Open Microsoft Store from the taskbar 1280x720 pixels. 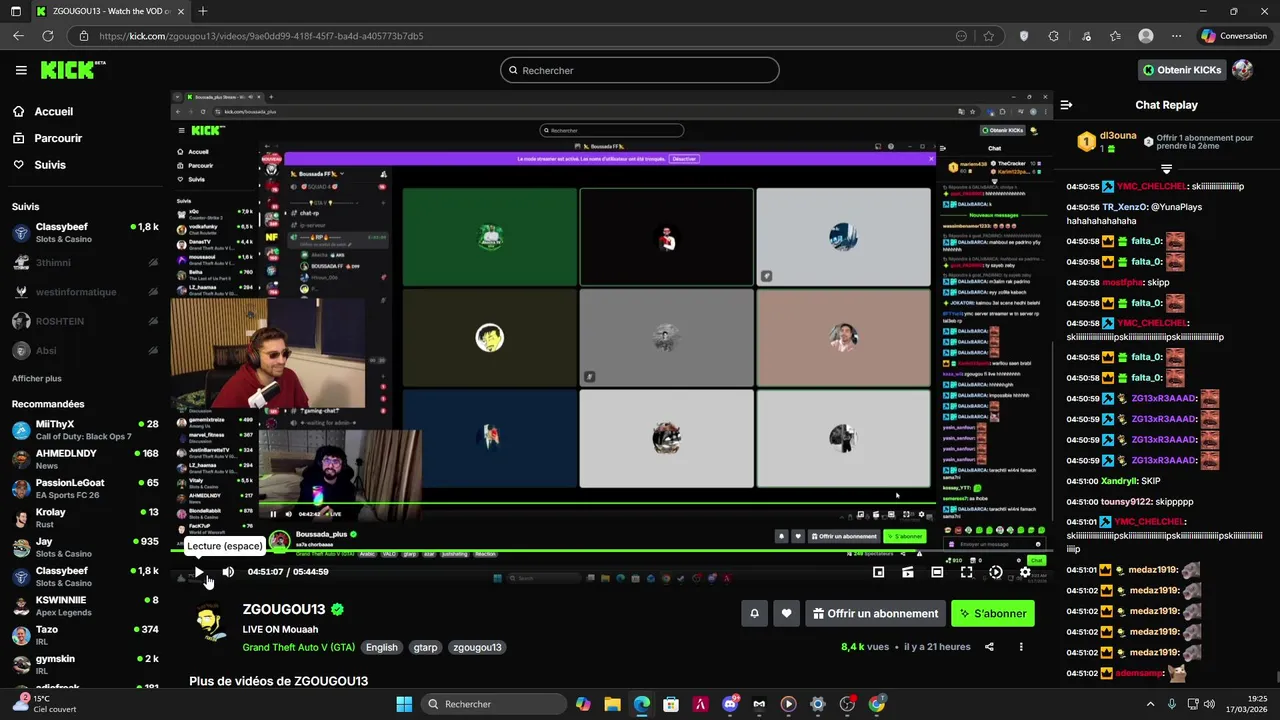click(x=671, y=704)
